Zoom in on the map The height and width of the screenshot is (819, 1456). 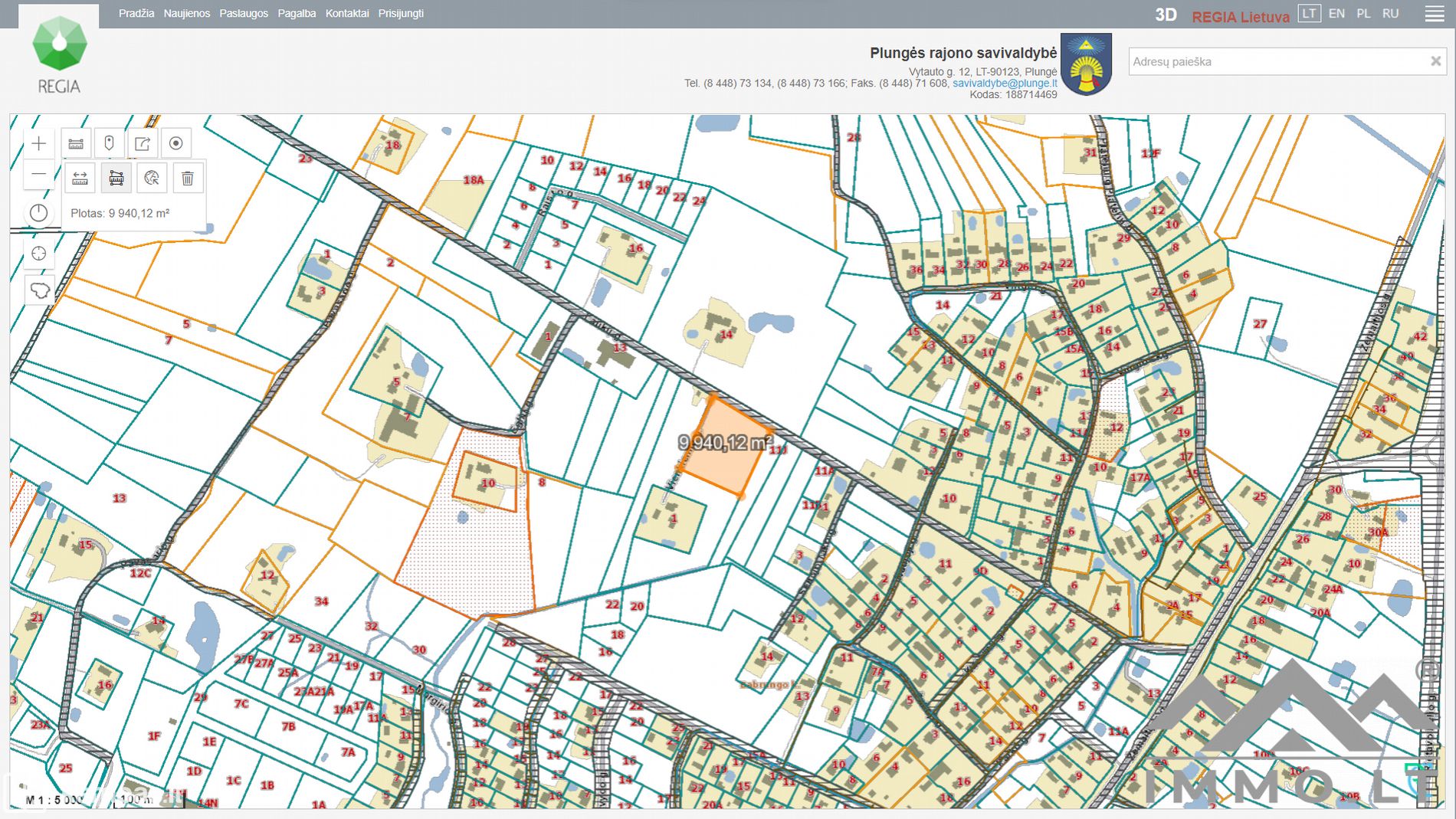(x=39, y=143)
